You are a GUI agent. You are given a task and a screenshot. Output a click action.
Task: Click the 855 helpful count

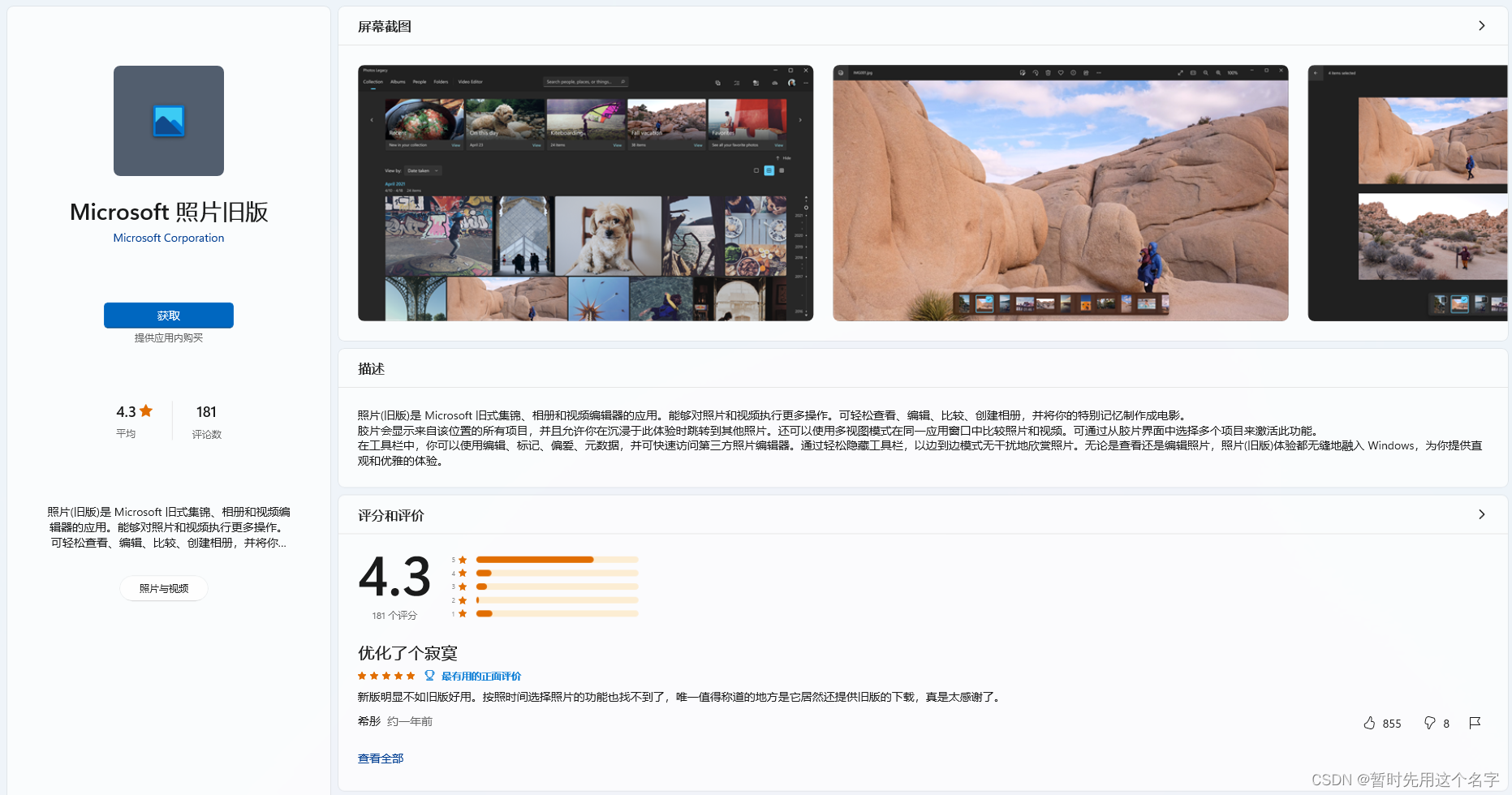click(x=1392, y=724)
